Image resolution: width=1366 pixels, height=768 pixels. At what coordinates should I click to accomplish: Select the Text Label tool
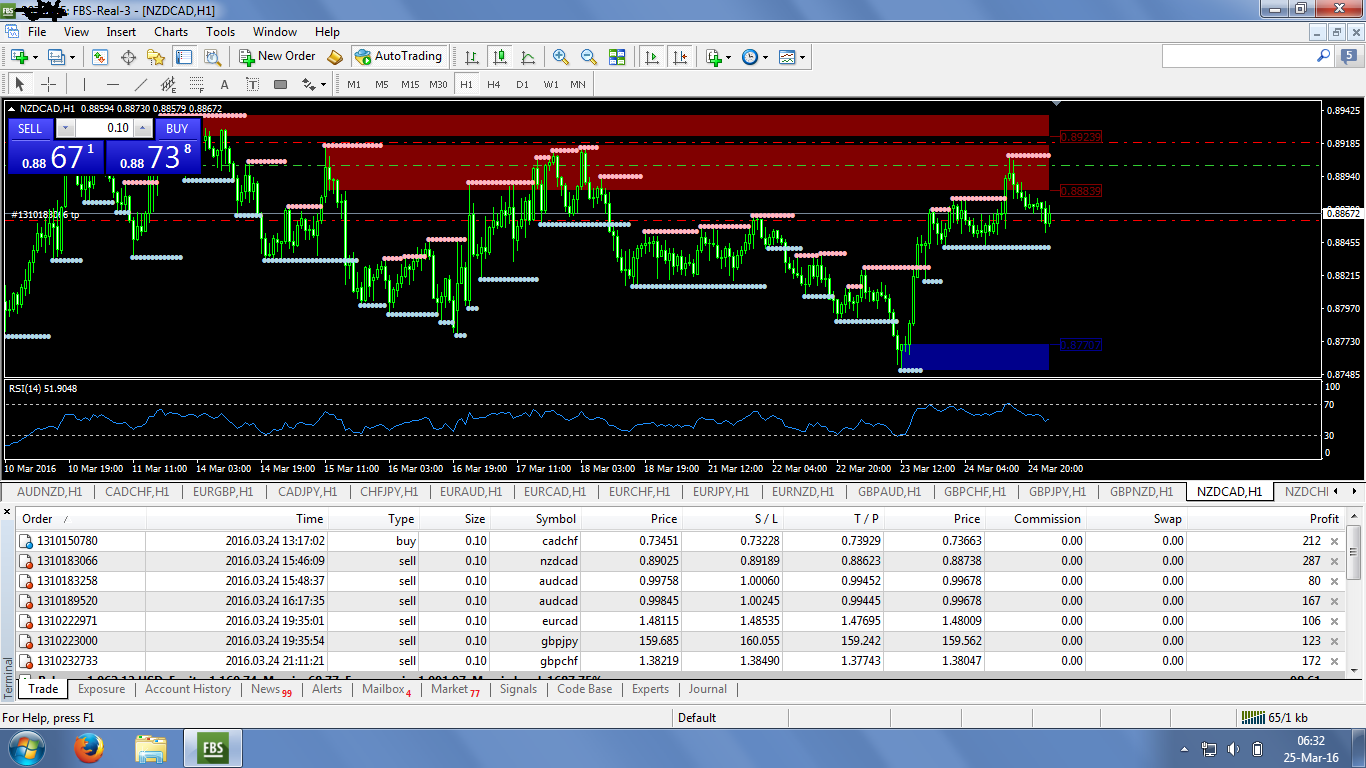point(252,84)
